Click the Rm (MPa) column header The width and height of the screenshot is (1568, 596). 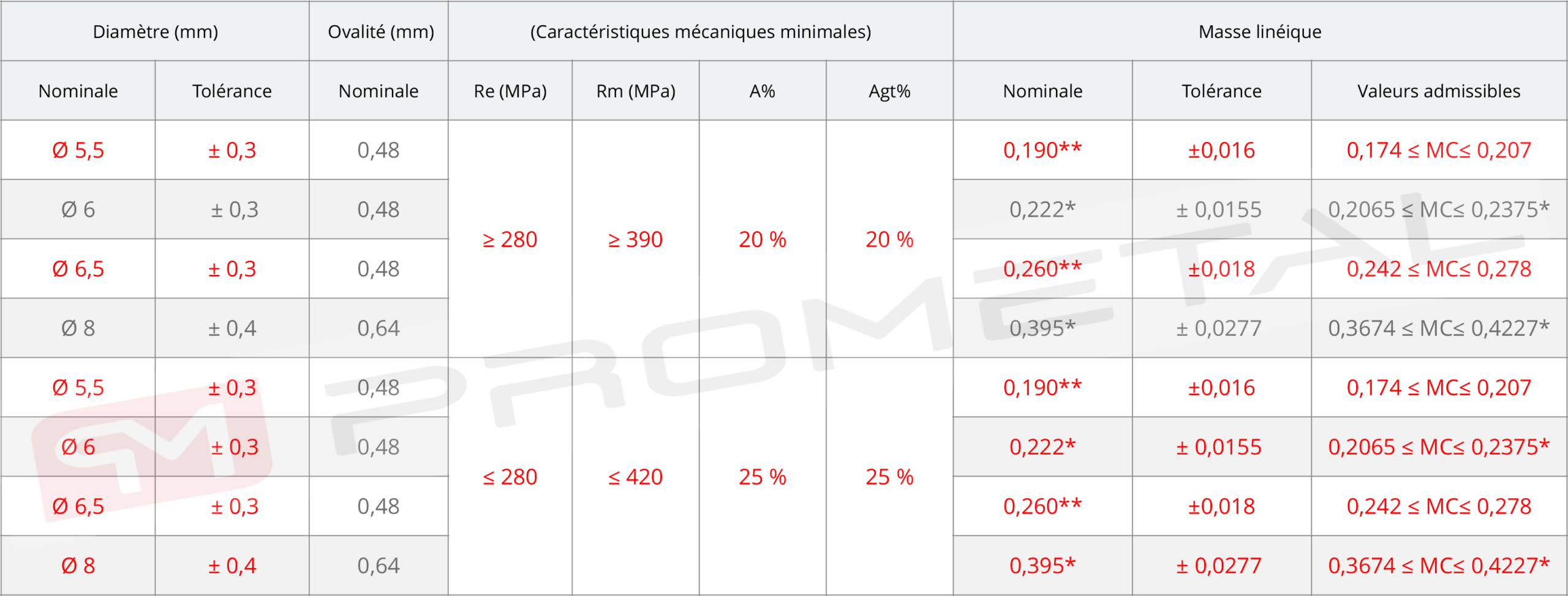[635, 91]
